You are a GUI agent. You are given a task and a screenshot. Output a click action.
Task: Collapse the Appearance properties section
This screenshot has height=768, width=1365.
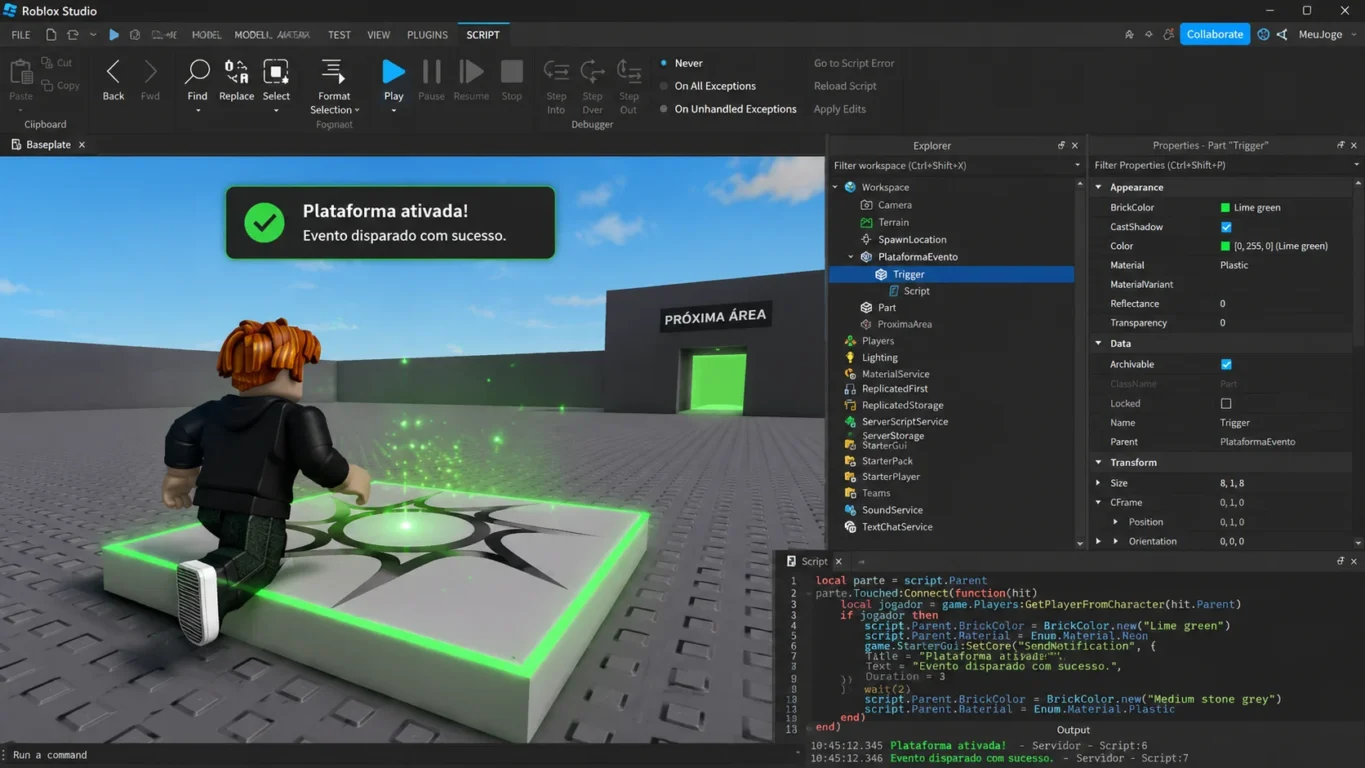point(1099,187)
